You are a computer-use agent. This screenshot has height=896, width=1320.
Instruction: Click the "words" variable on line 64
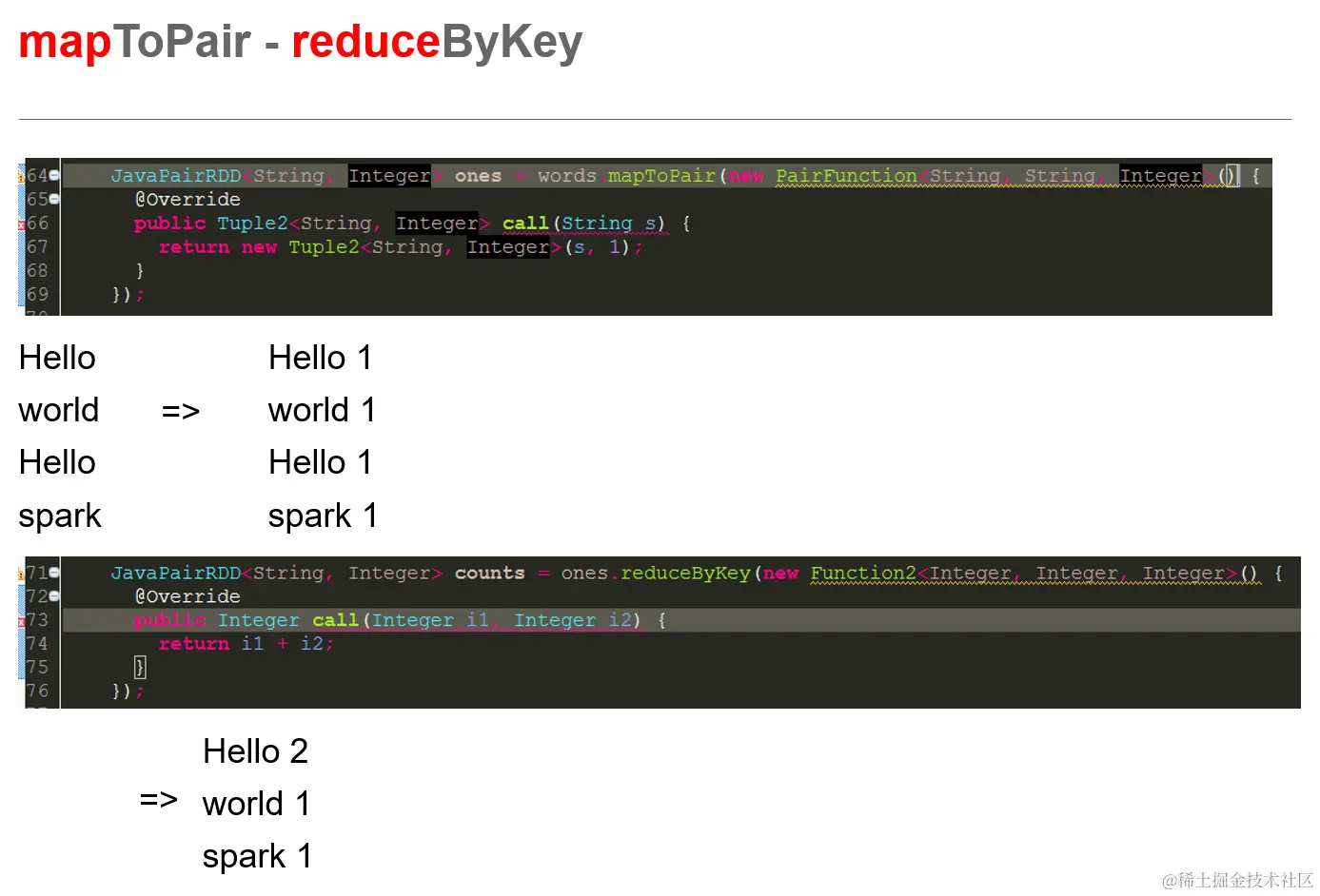(x=567, y=176)
